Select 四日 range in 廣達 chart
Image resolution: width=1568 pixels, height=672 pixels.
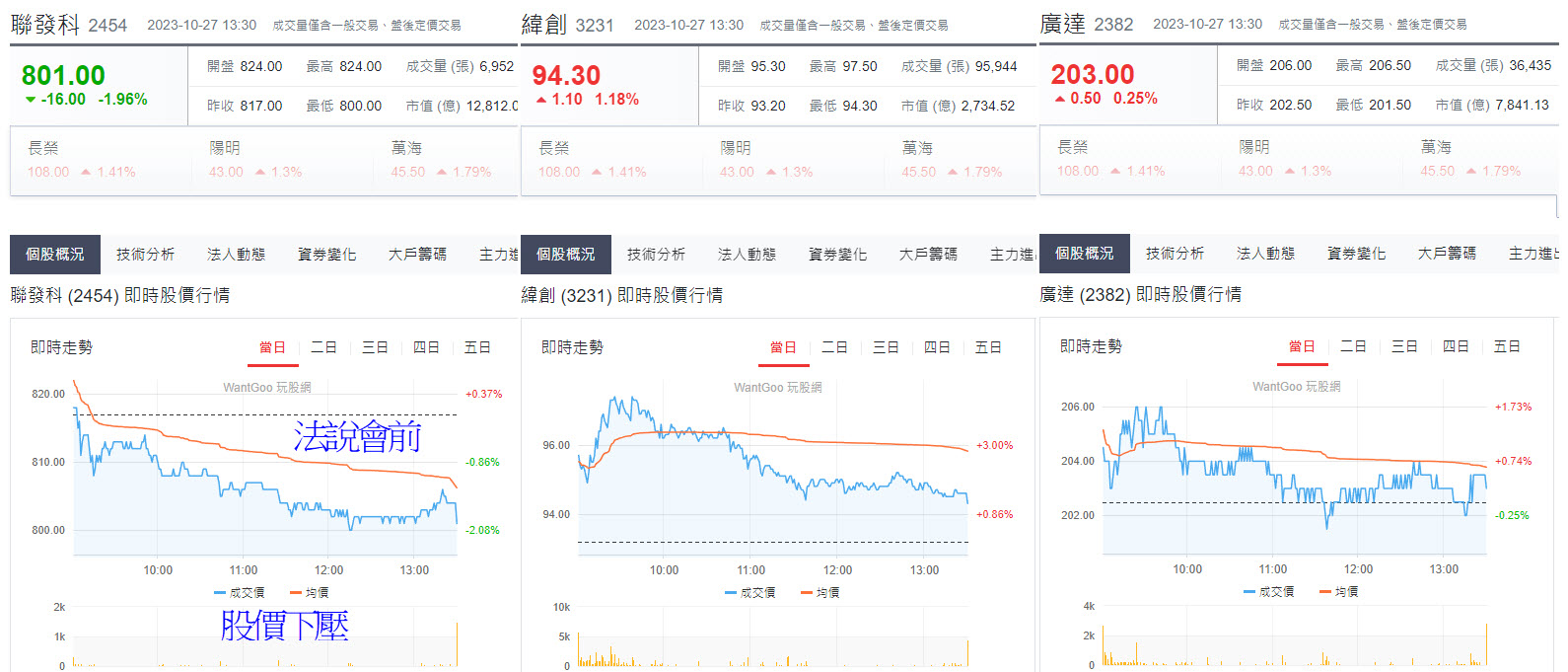[x=1456, y=346]
